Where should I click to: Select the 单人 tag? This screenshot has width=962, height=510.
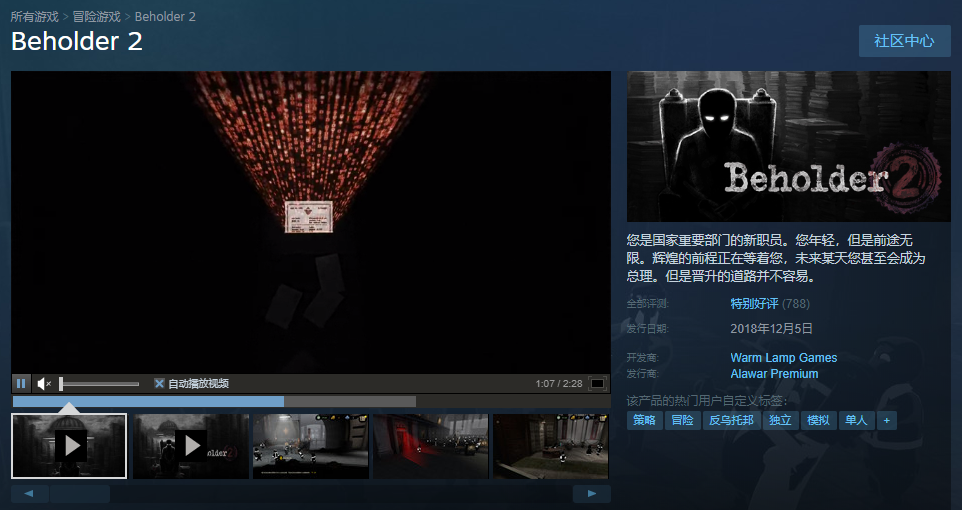pos(856,420)
